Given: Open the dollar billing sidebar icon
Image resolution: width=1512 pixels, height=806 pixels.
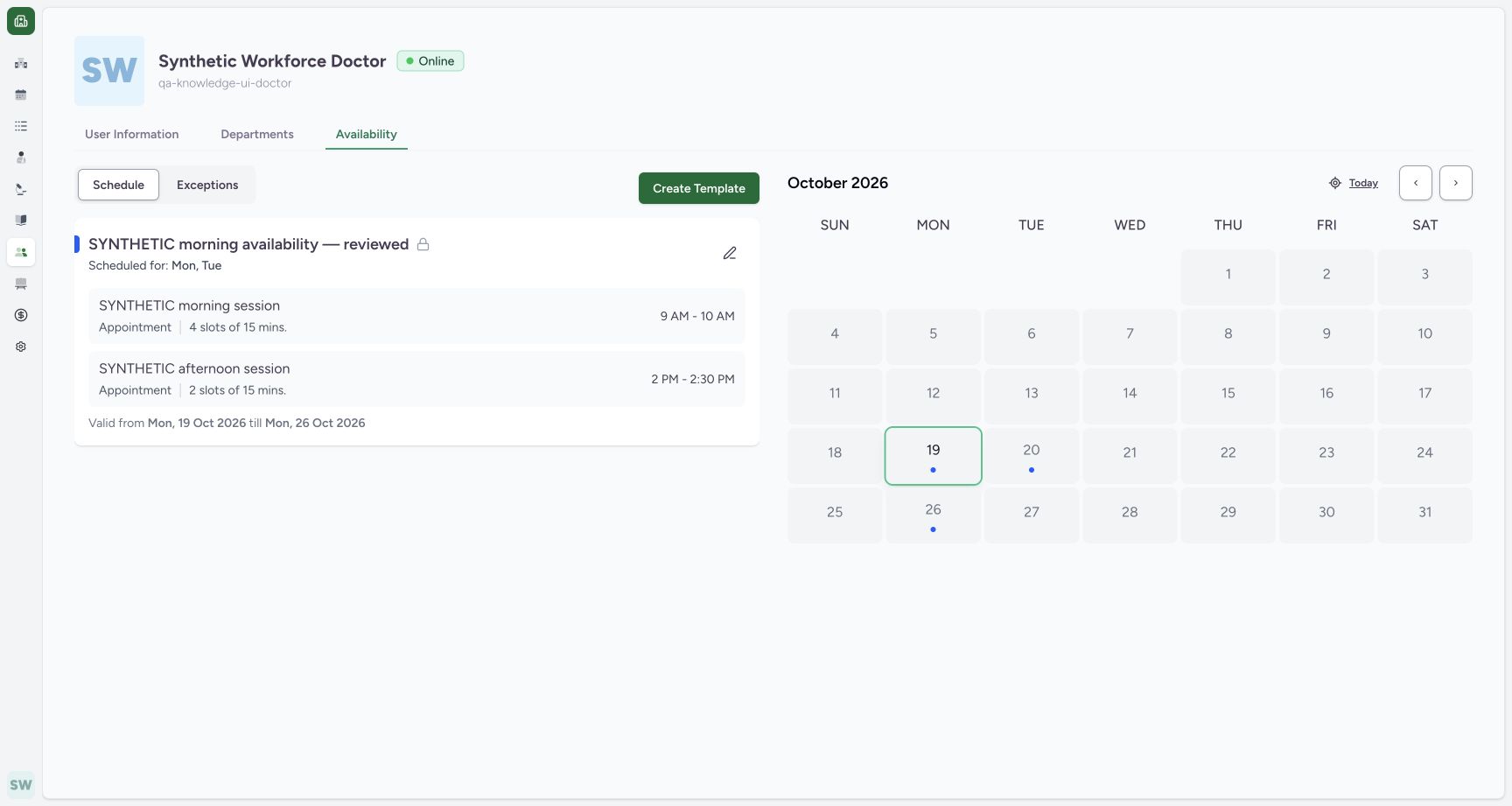Looking at the screenshot, I should coord(21,315).
